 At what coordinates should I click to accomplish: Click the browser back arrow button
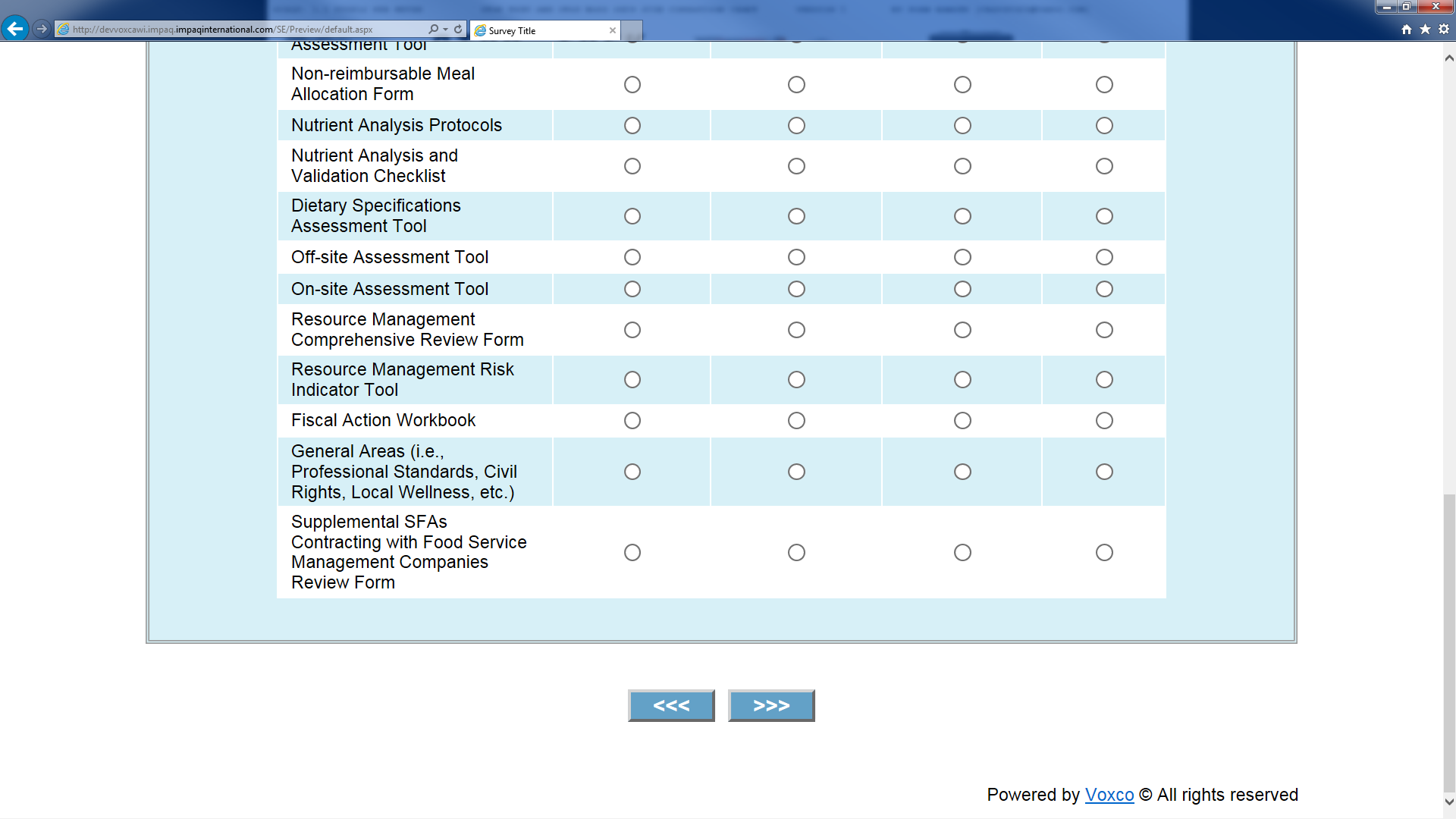[14, 29]
